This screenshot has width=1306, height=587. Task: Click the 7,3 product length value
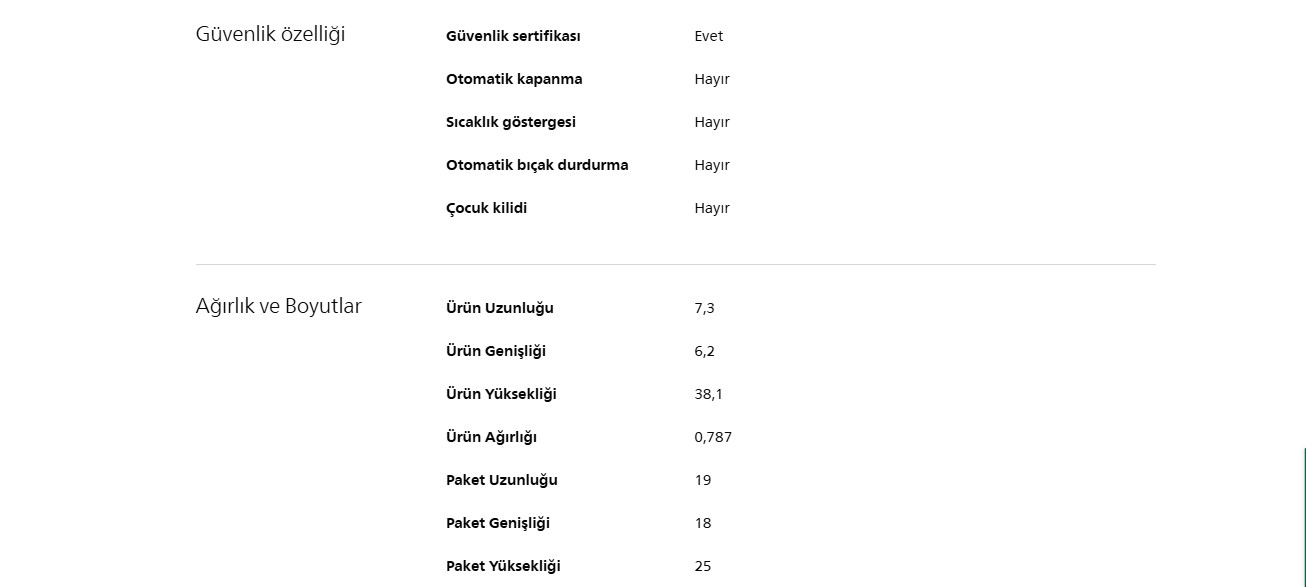704,308
